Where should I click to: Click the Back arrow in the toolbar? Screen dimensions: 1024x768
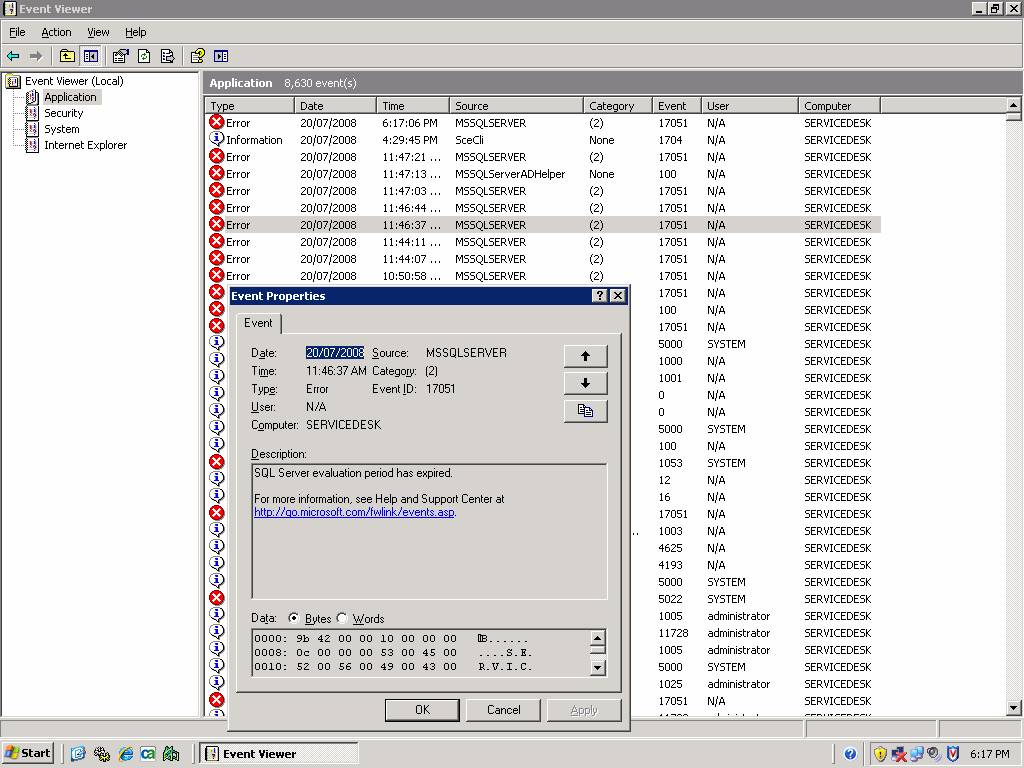[13, 56]
